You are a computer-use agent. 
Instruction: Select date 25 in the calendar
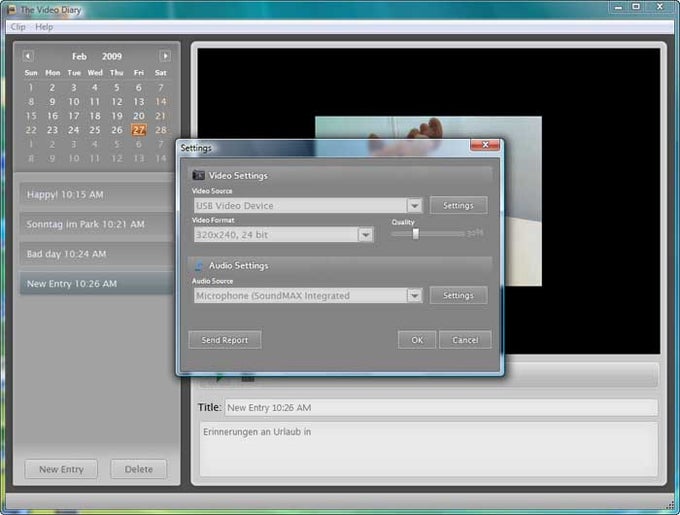point(95,130)
